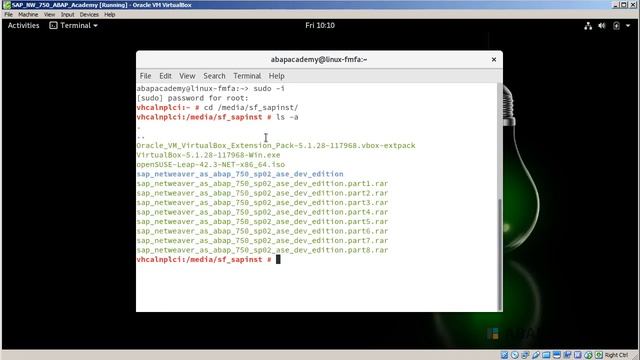This screenshot has height=360, width=640.
Task: Click the Right Ctrl host key label
Action: click(x=616, y=355)
